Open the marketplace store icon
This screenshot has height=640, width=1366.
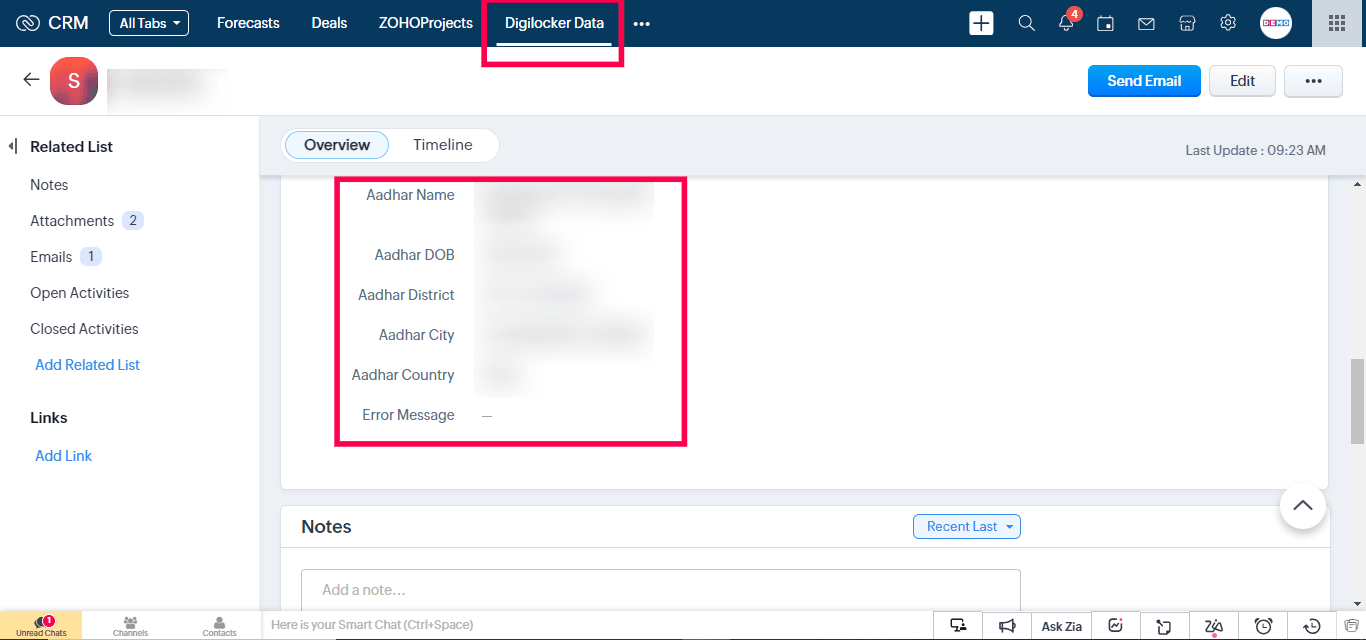[1187, 23]
